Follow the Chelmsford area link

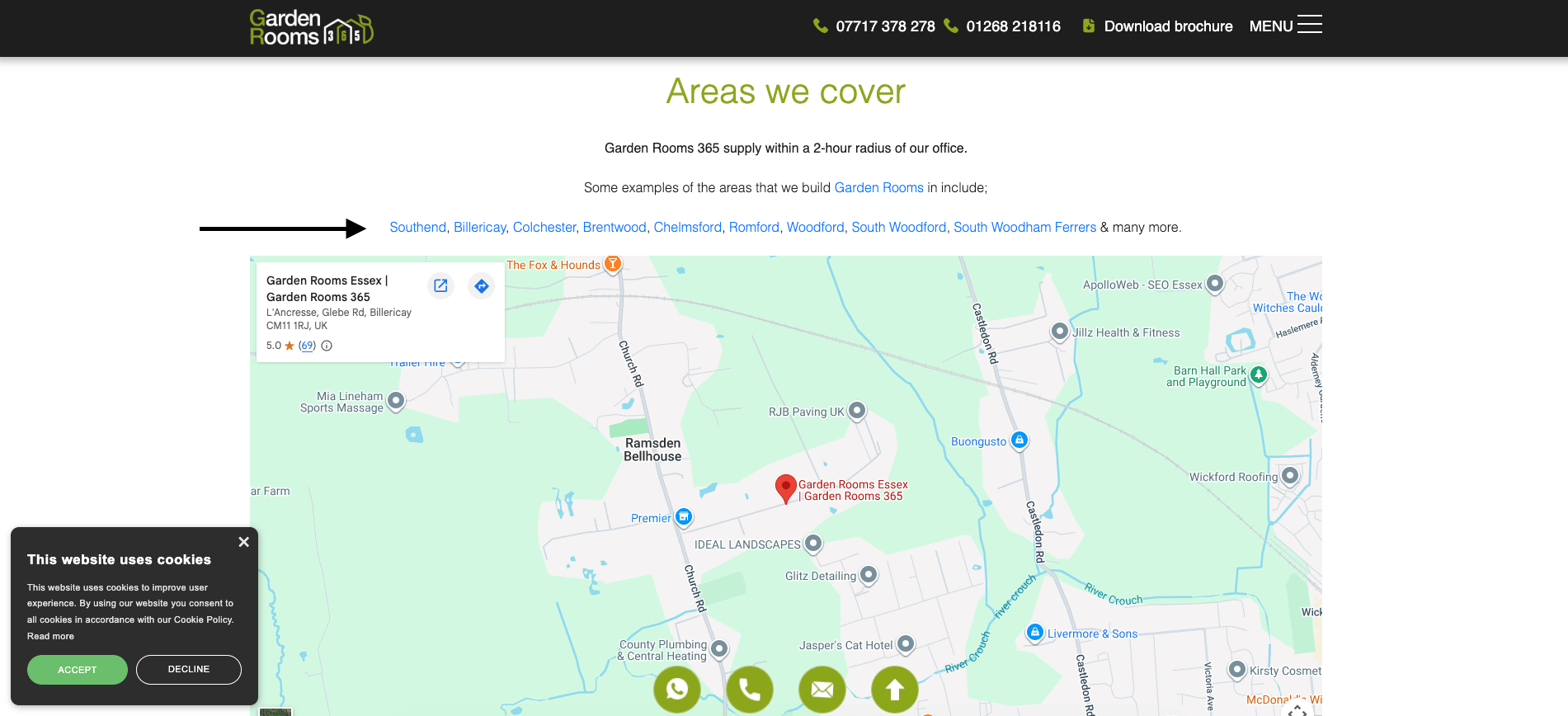688,228
